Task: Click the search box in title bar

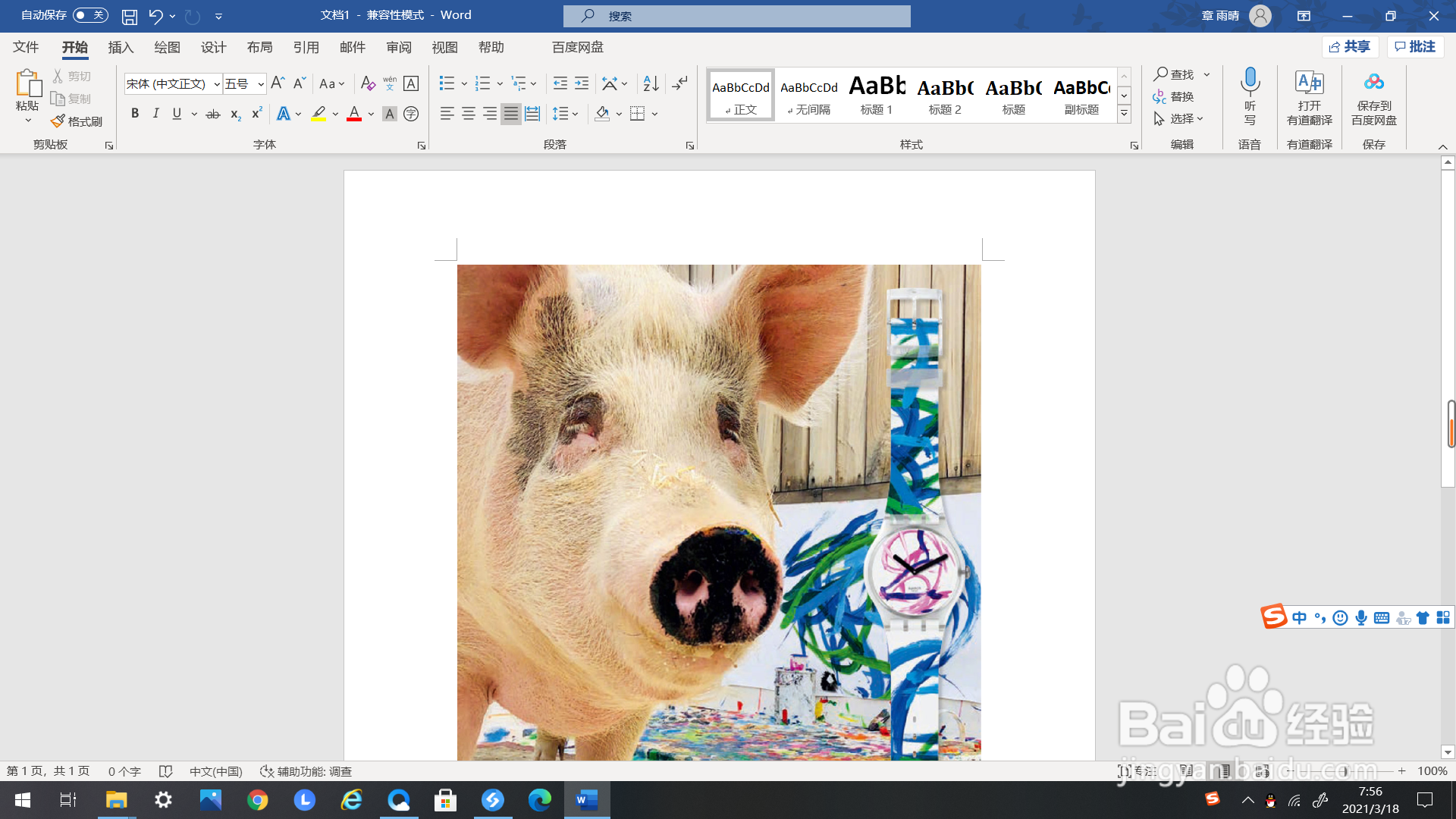Action: click(736, 16)
